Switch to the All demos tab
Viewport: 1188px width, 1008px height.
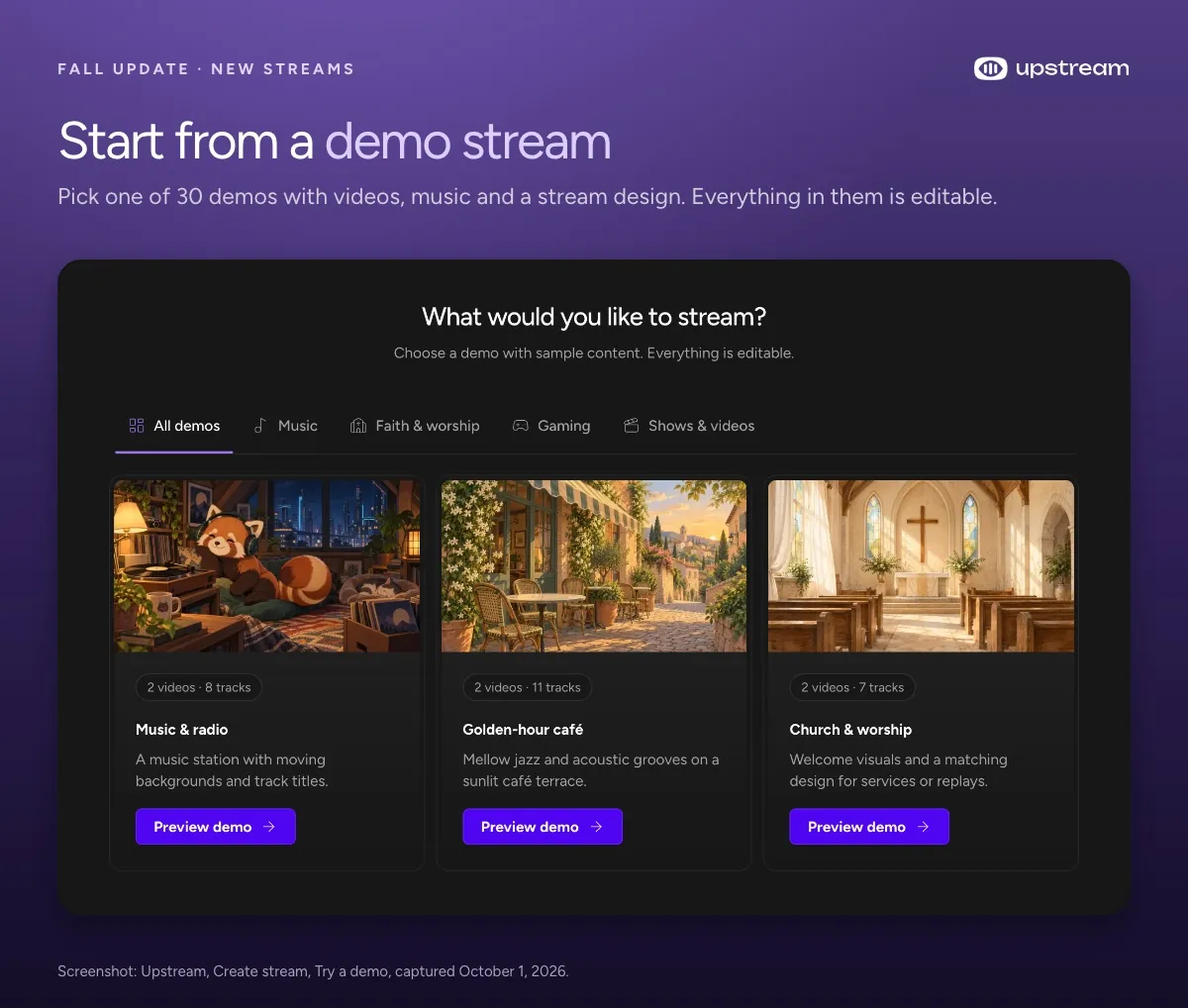pos(174,426)
